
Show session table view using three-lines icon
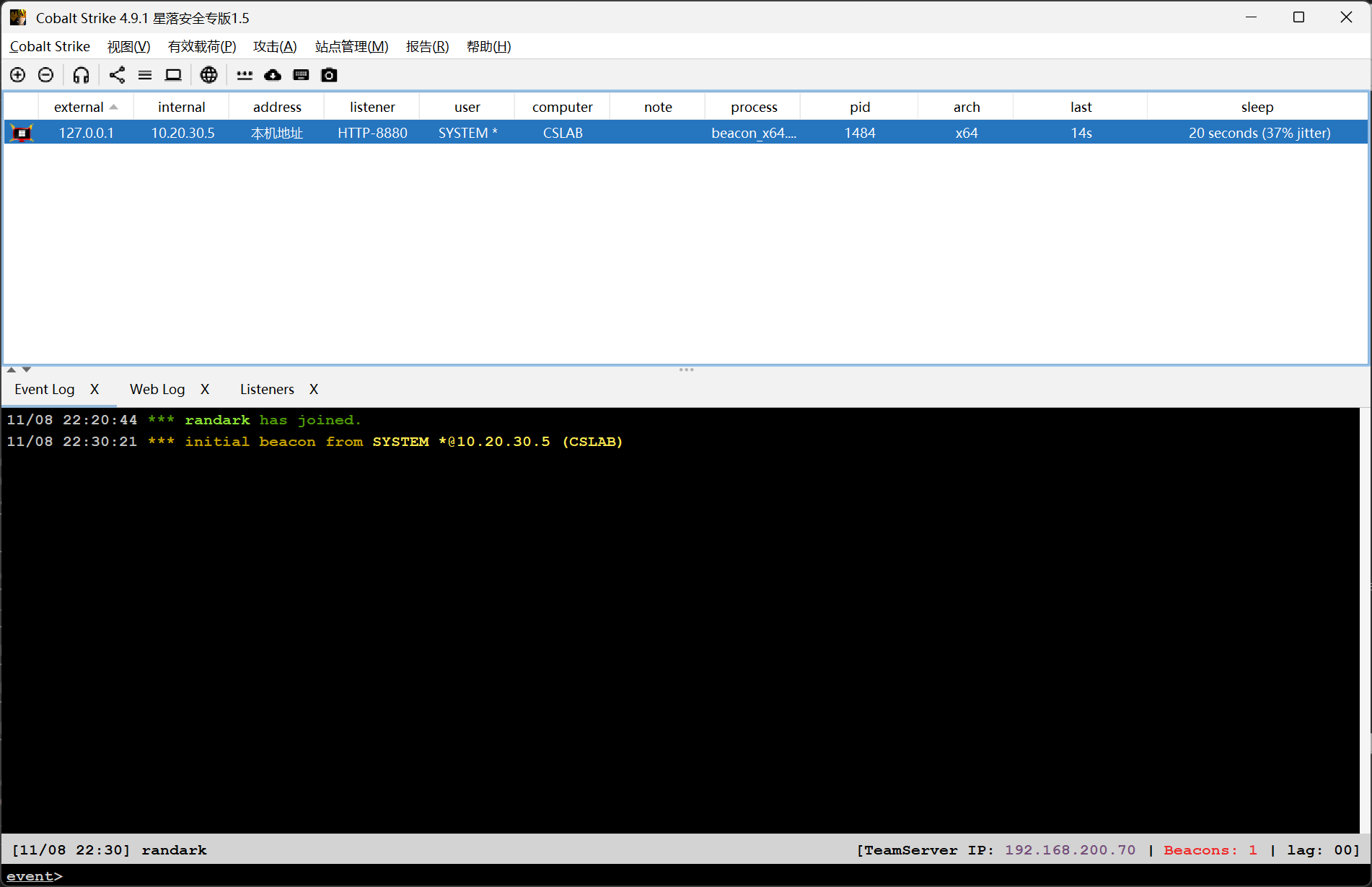(145, 75)
